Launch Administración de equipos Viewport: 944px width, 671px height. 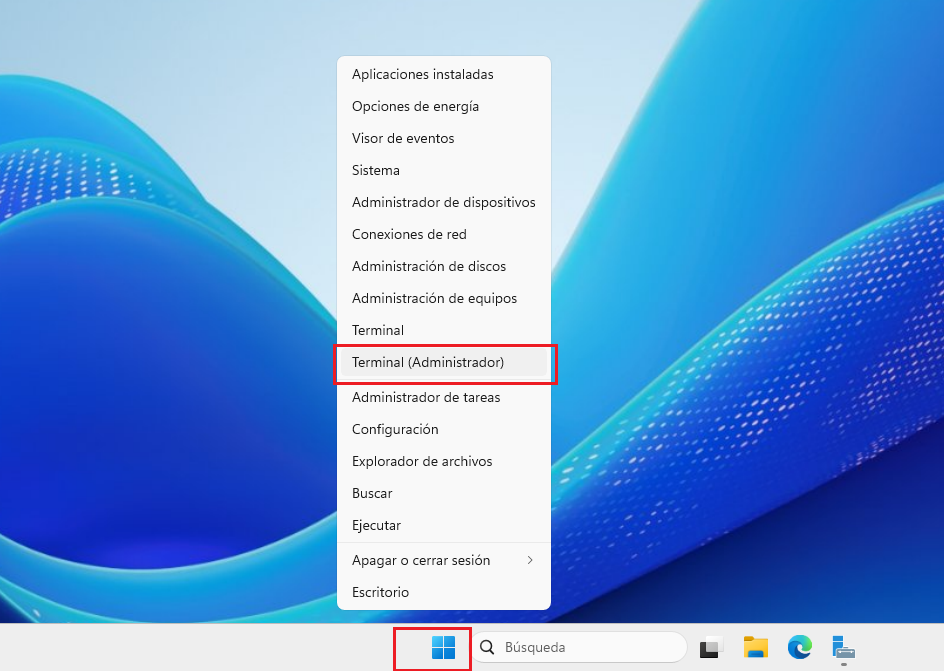[x=444, y=298]
